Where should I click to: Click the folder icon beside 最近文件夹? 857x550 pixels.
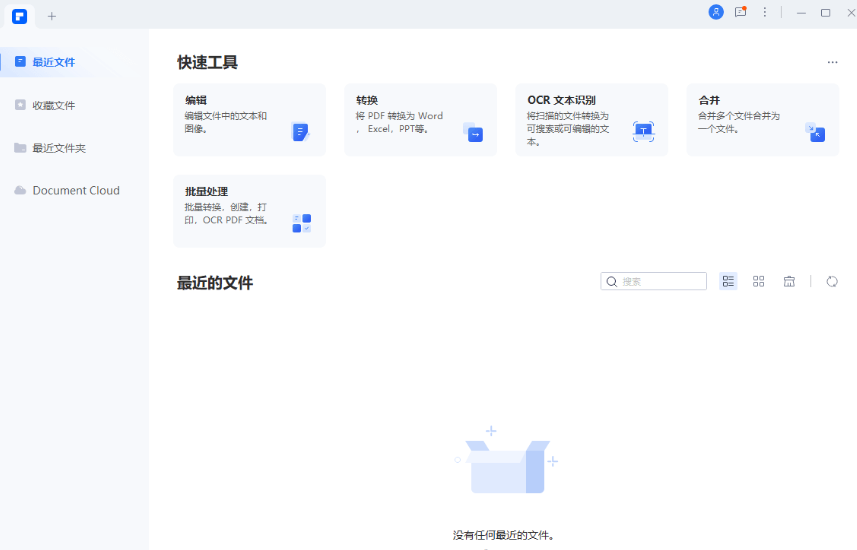click(20, 148)
